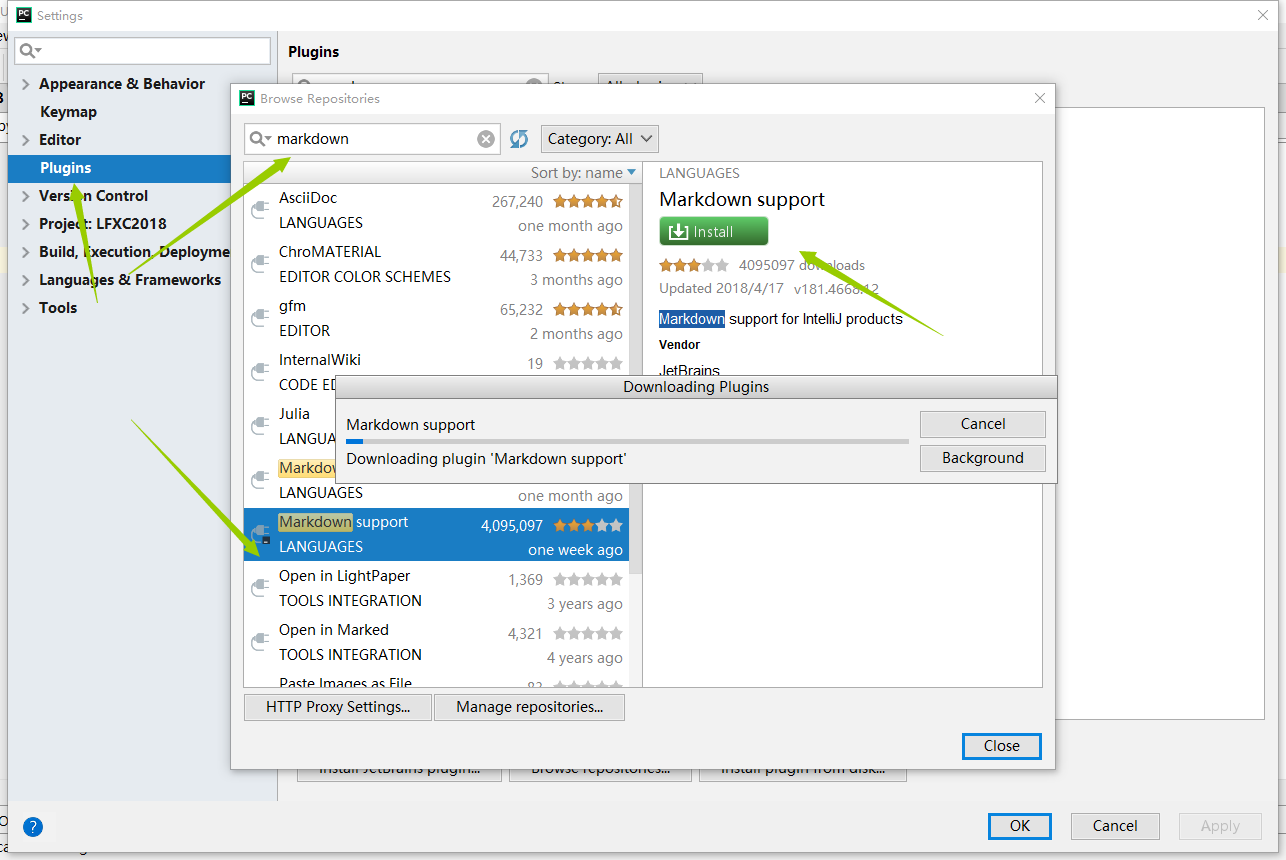This screenshot has height=860, width=1286.
Task: Click the InternalWiki plugin icon
Action: click(260, 372)
